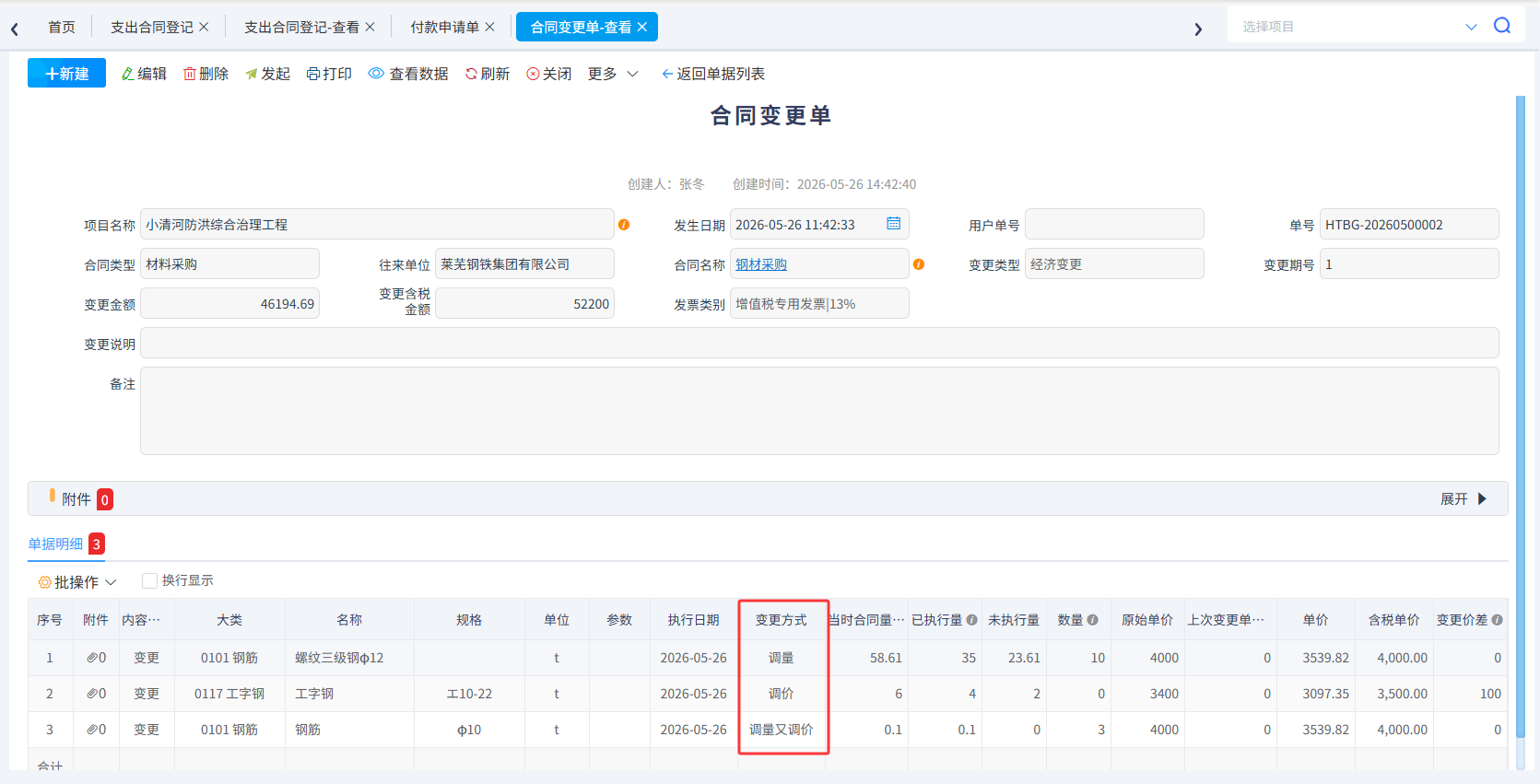Click 查看数据 in the toolbar
The width and height of the screenshot is (1540, 784).
click(408, 74)
